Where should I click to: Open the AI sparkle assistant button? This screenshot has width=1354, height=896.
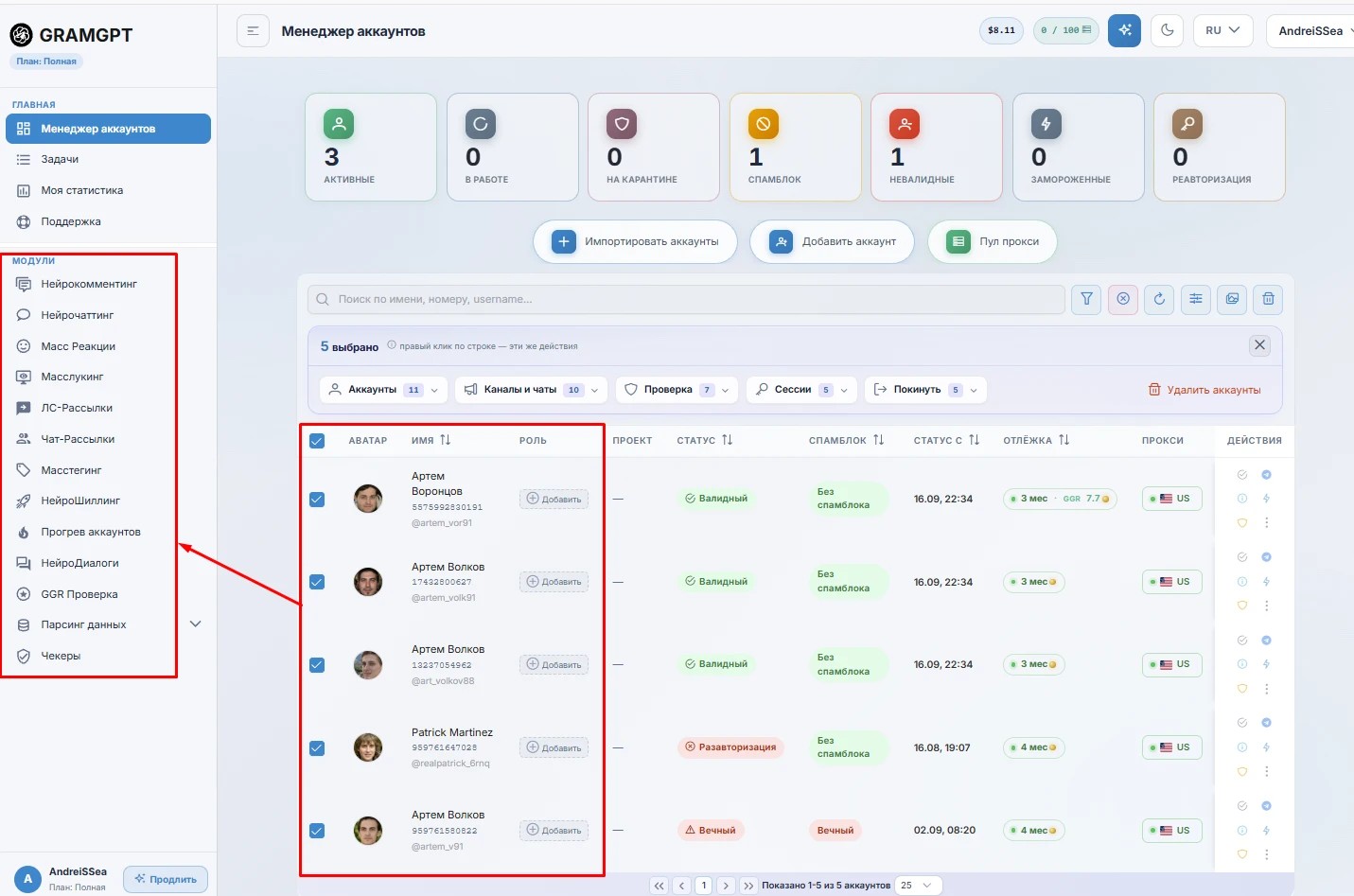click(1124, 30)
